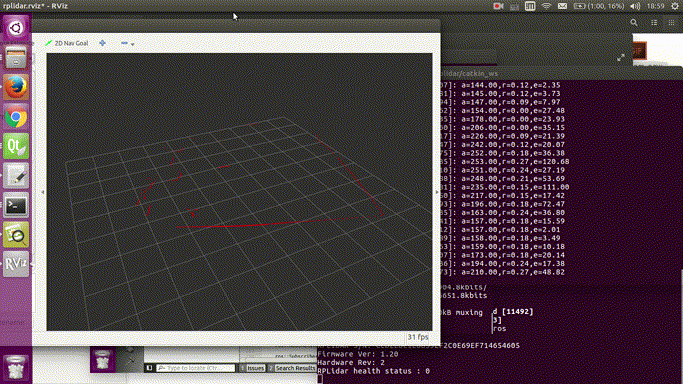
Task: Expand the right panel arrow beside the 3D view
Action: click(436, 192)
